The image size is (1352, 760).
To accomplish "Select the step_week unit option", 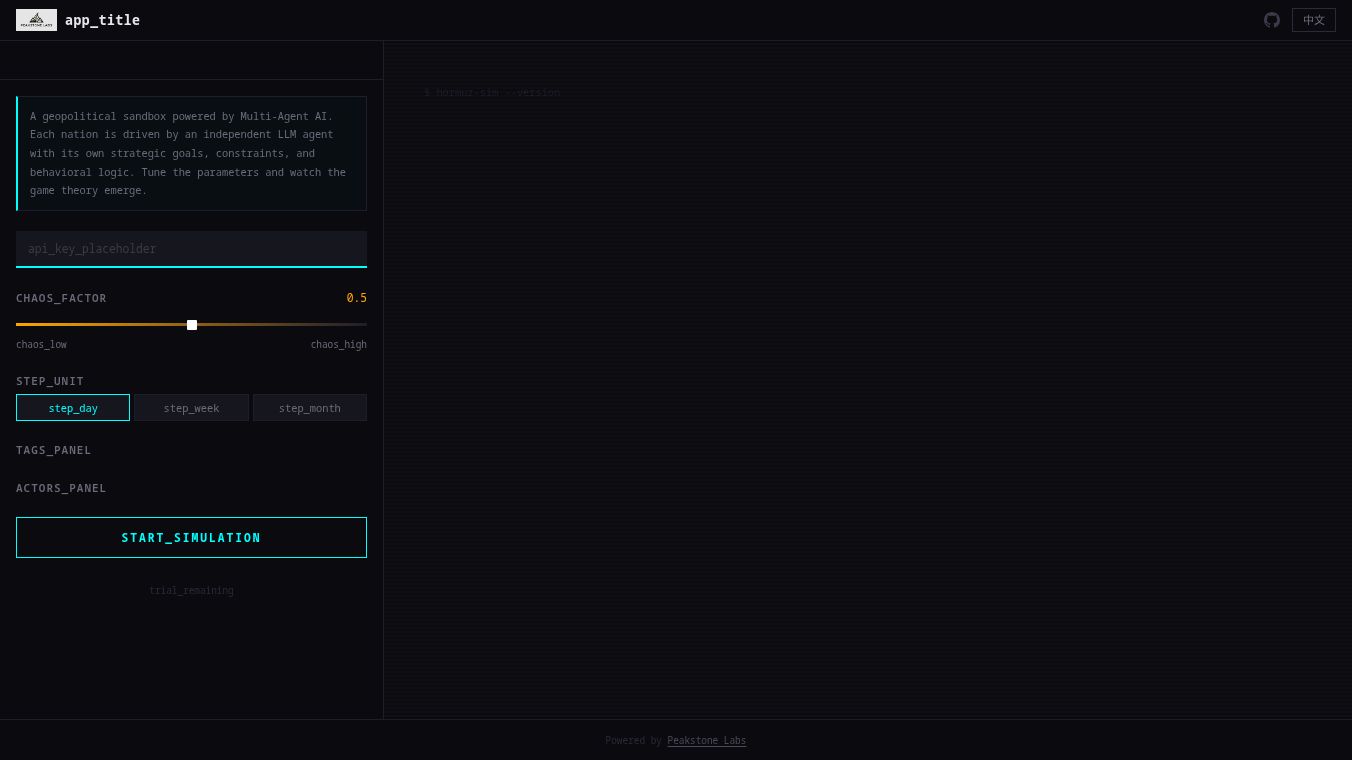I will coord(191,408).
